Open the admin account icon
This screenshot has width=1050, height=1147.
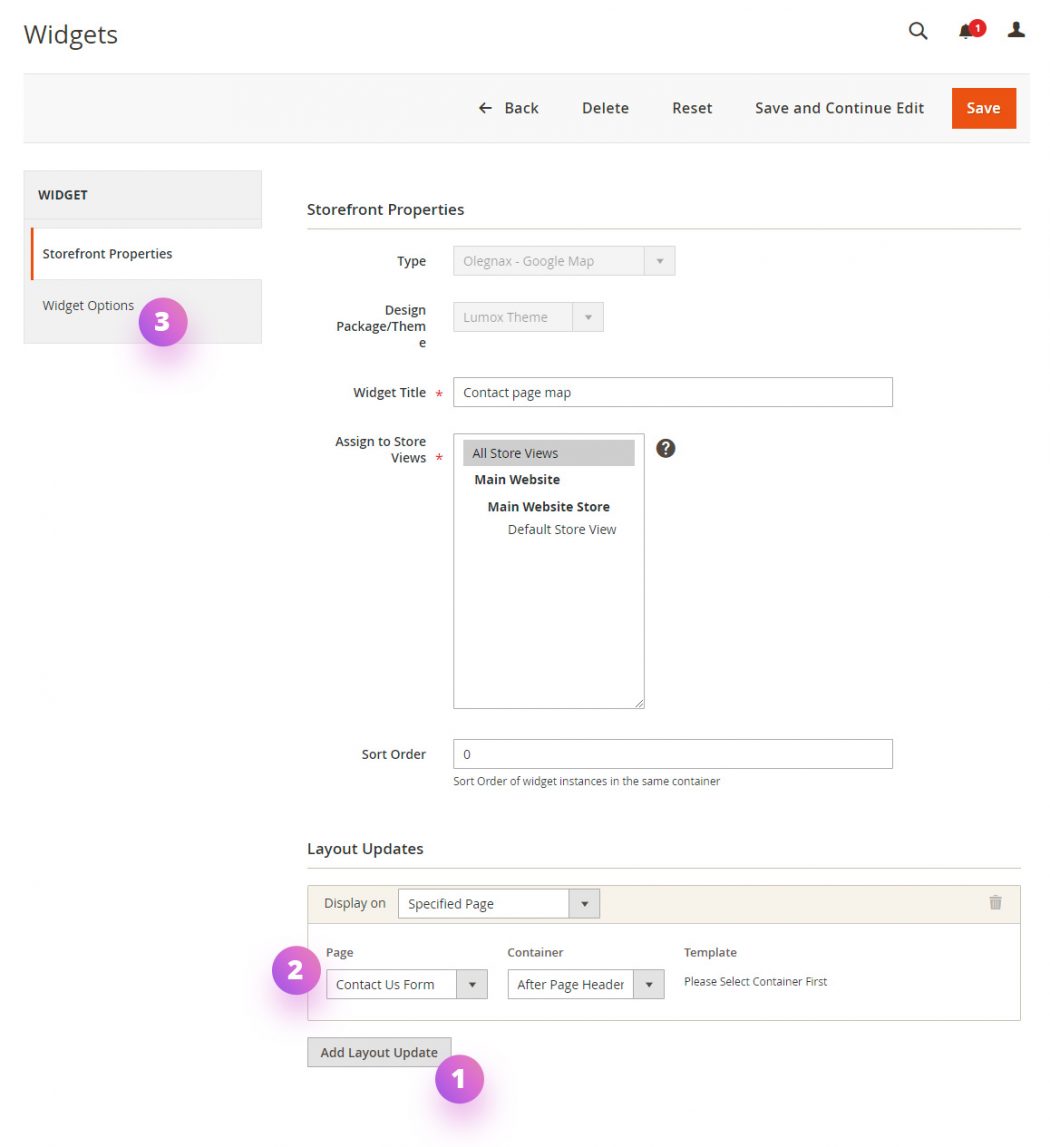pyautogui.click(x=1016, y=31)
